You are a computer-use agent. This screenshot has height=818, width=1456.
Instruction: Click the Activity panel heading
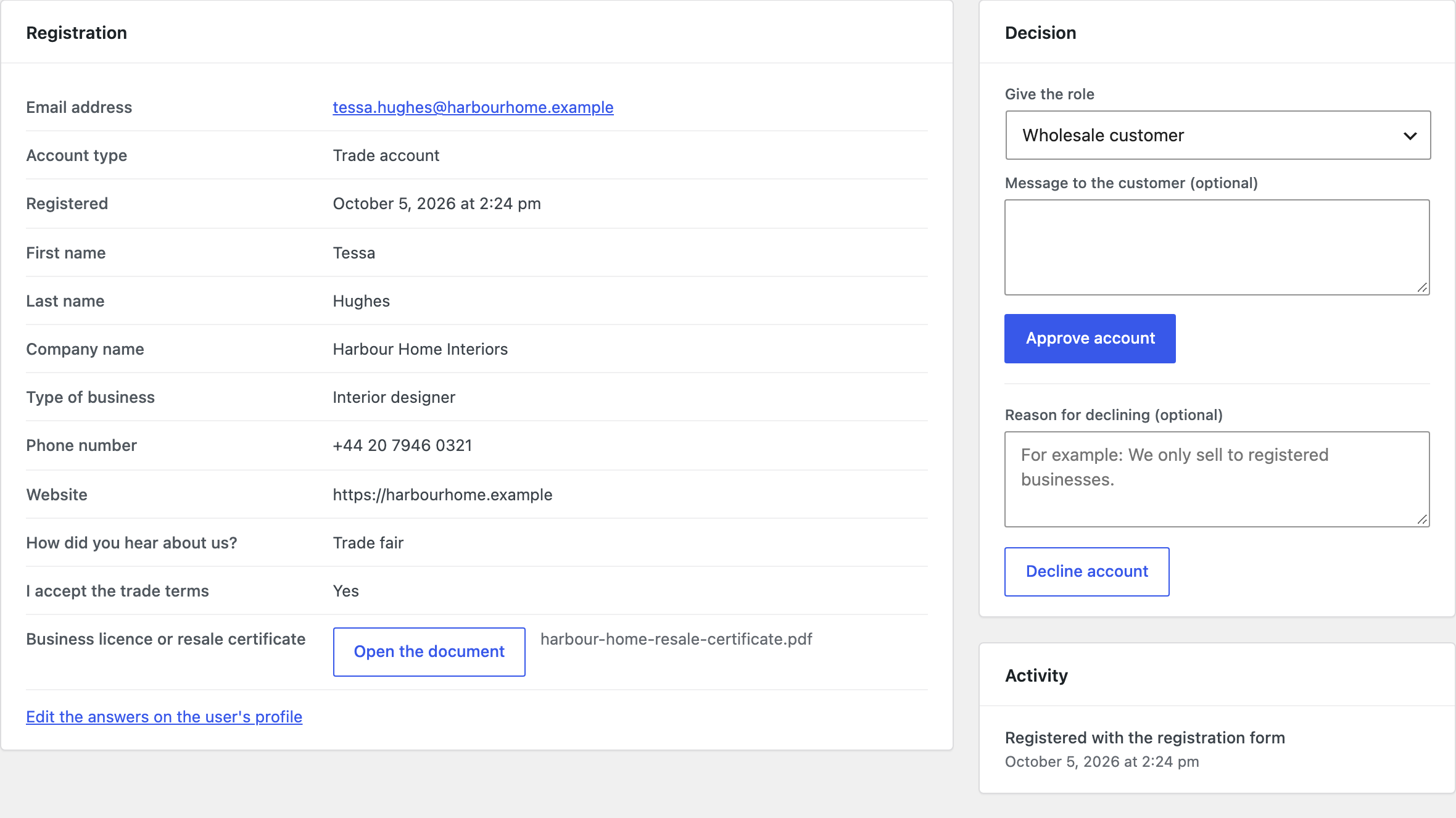coord(1036,675)
